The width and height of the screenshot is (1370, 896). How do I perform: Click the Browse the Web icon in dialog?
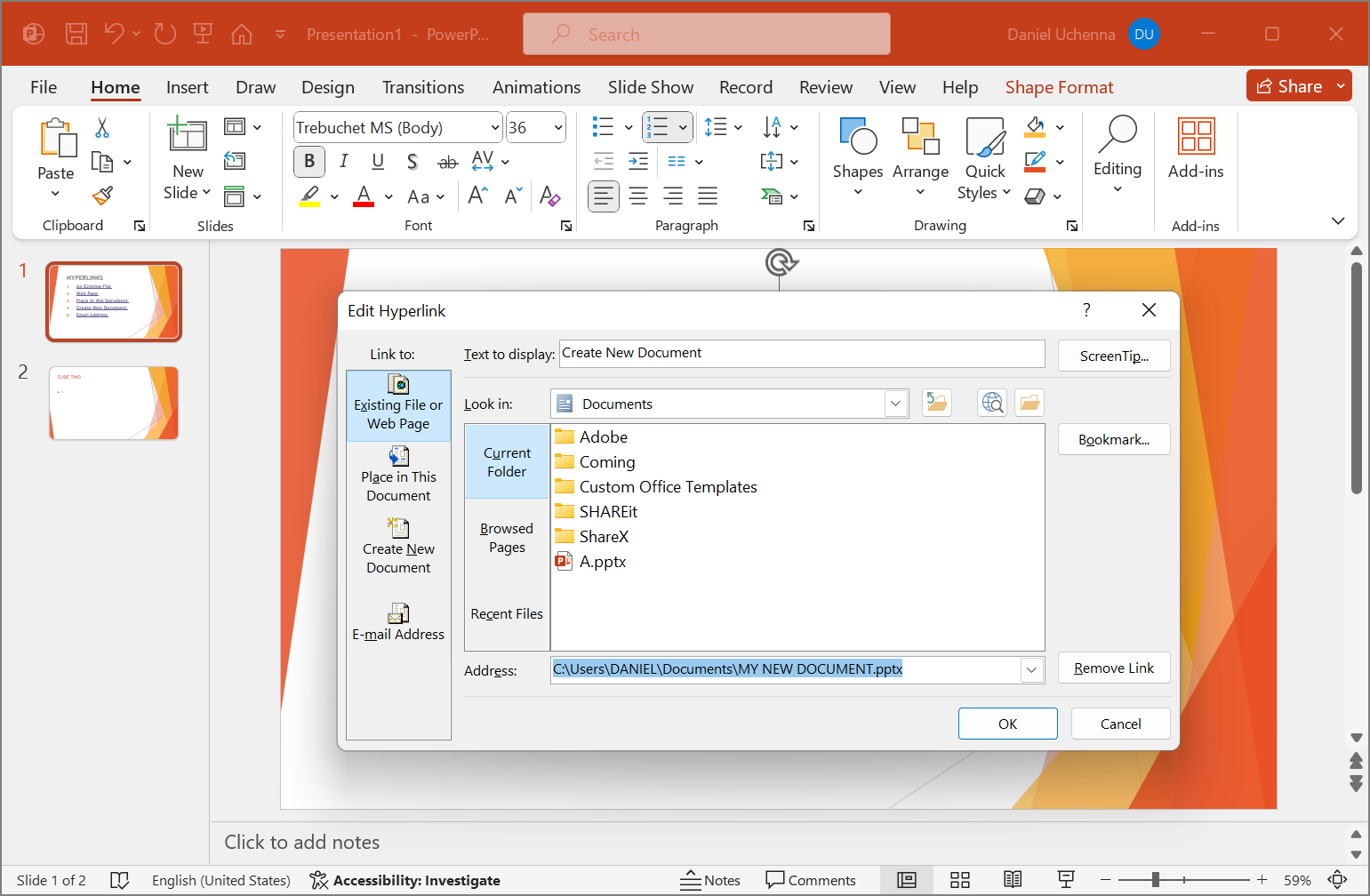click(x=992, y=404)
